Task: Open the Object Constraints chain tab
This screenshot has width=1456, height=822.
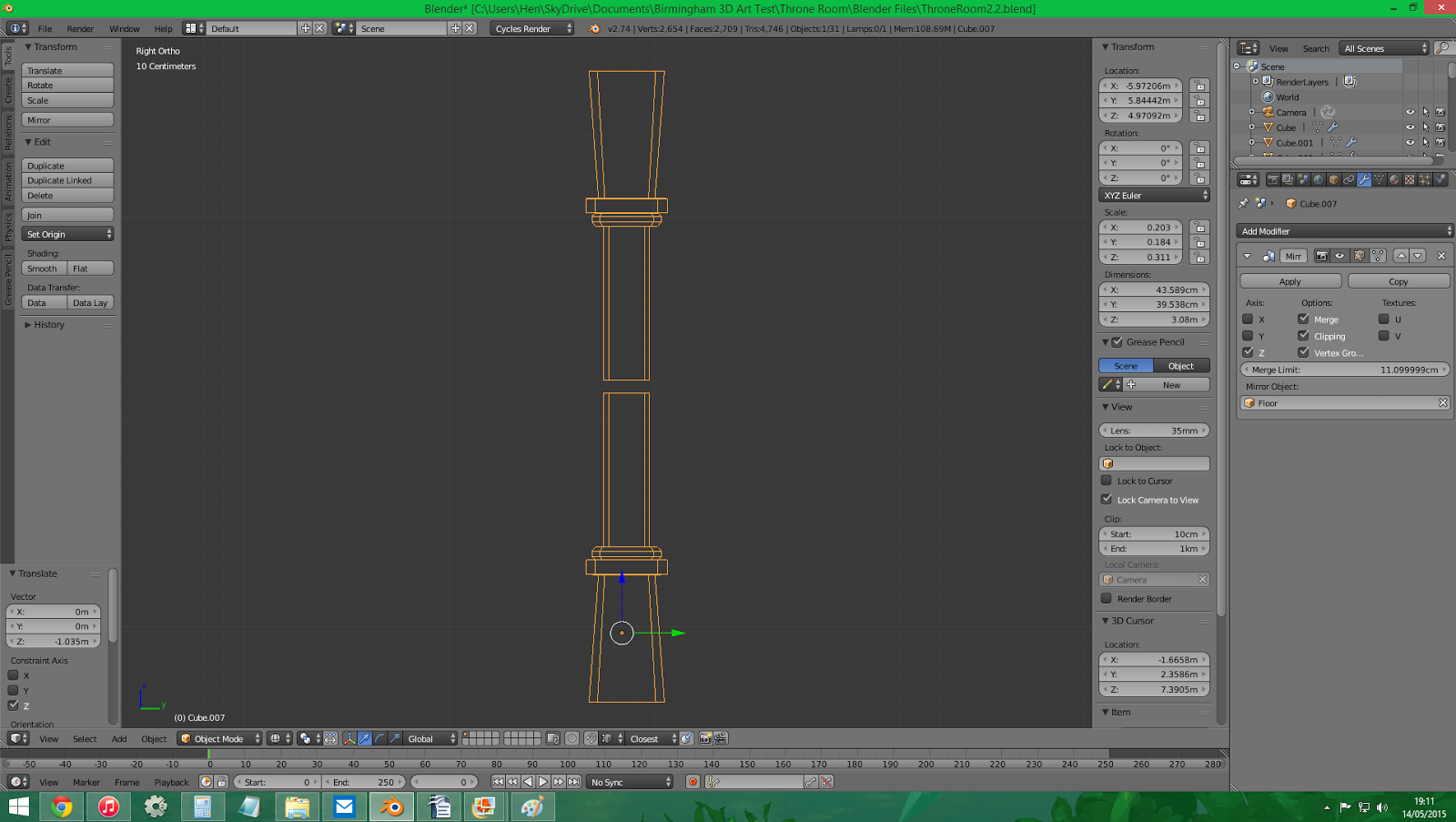Action: click(x=1349, y=180)
